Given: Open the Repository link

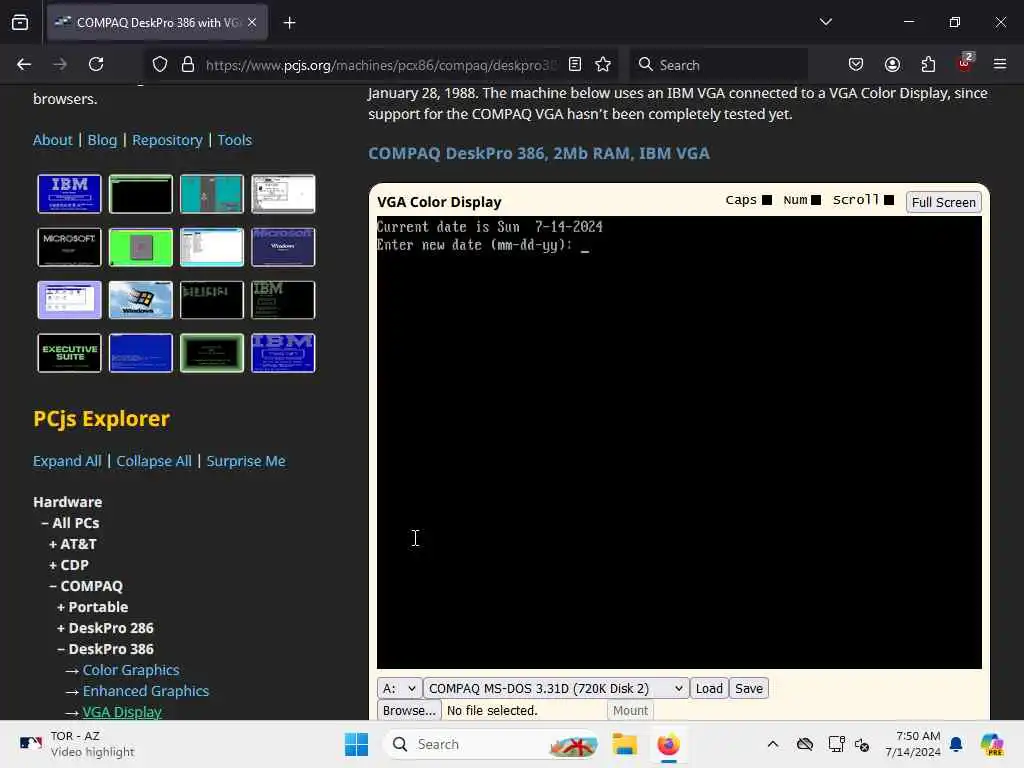Looking at the screenshot, I should (167, 140).
